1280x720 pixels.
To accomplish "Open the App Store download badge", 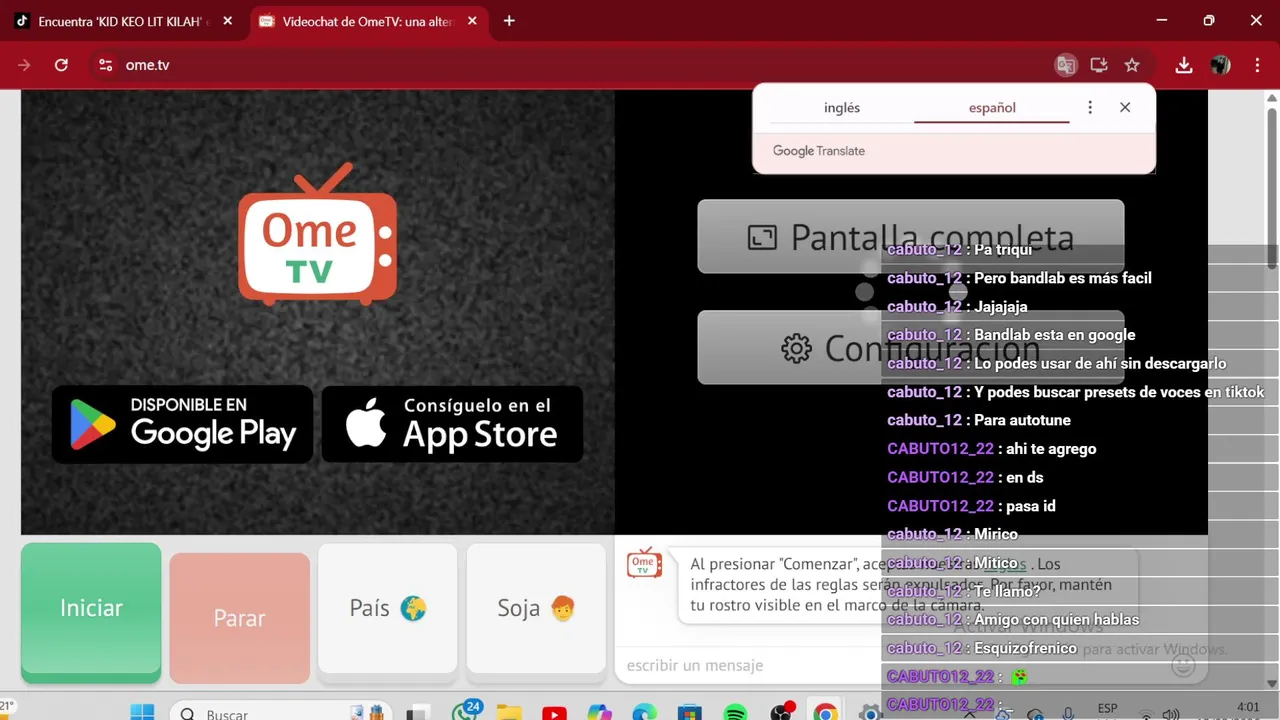I will pos(452,423).
